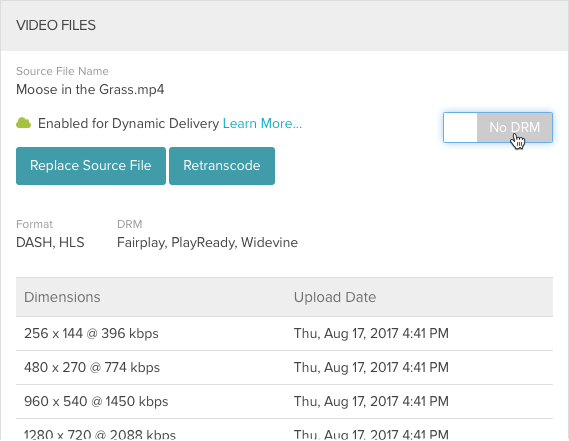569x441 pixels.
Task: Click the Fairplay, PlayReady, Widevine DRM value
Action: click(x=207, y=242)
